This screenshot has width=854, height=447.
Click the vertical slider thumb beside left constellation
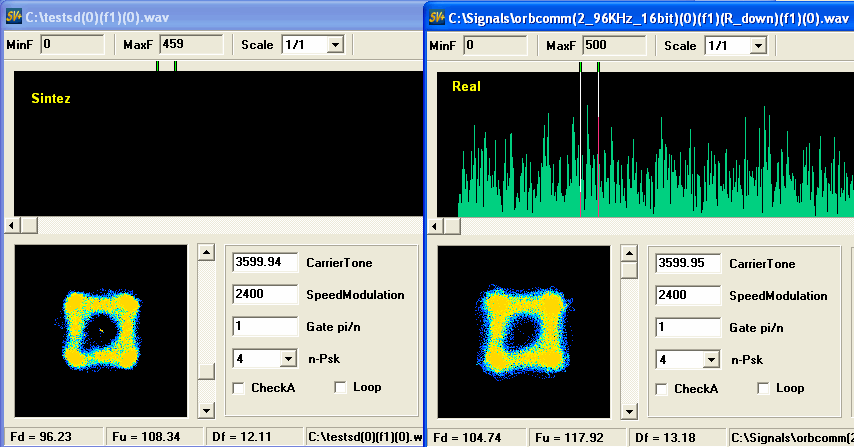[x=206, y=371]
